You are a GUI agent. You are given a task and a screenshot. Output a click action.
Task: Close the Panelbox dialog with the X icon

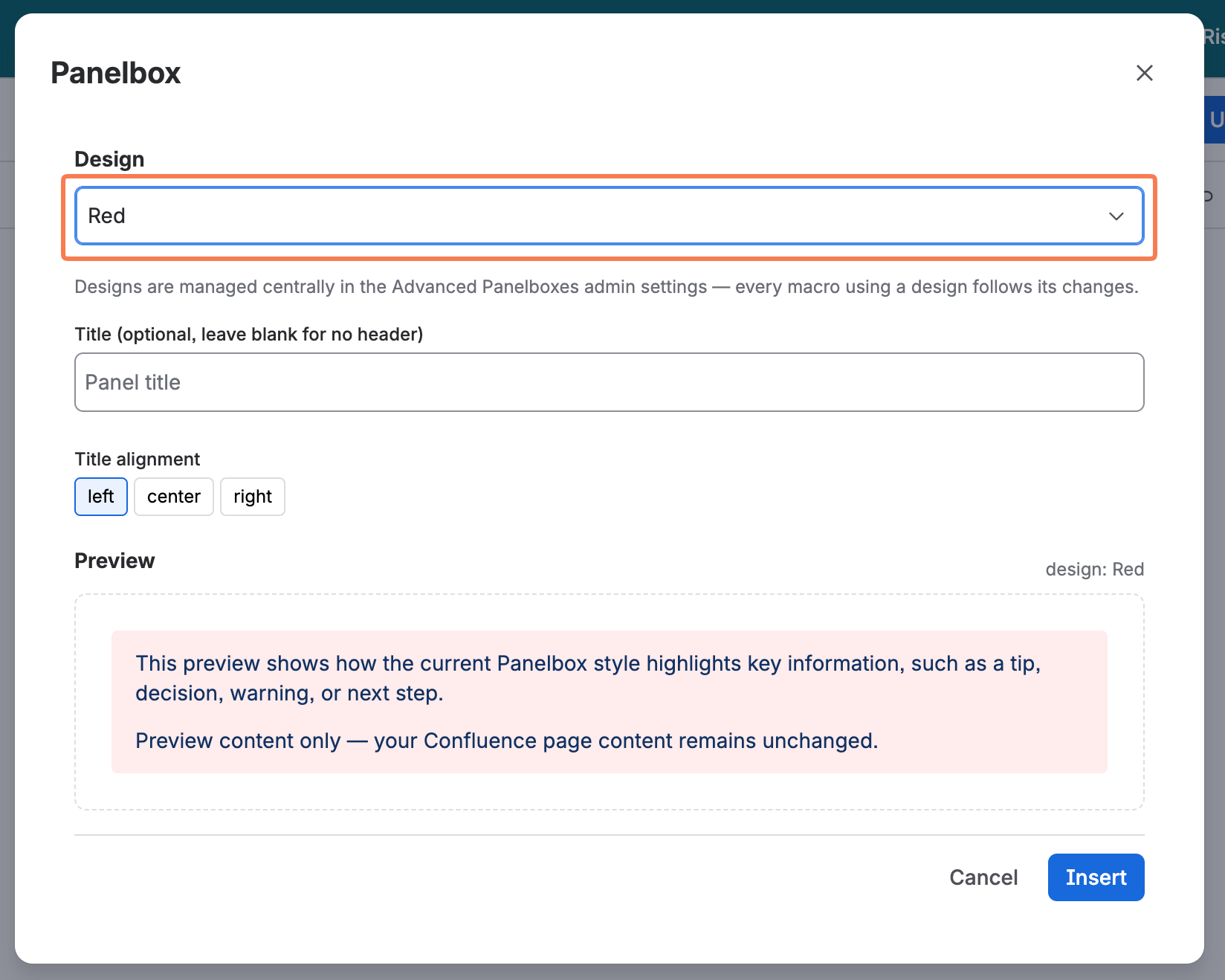(x=1144, y=73)
